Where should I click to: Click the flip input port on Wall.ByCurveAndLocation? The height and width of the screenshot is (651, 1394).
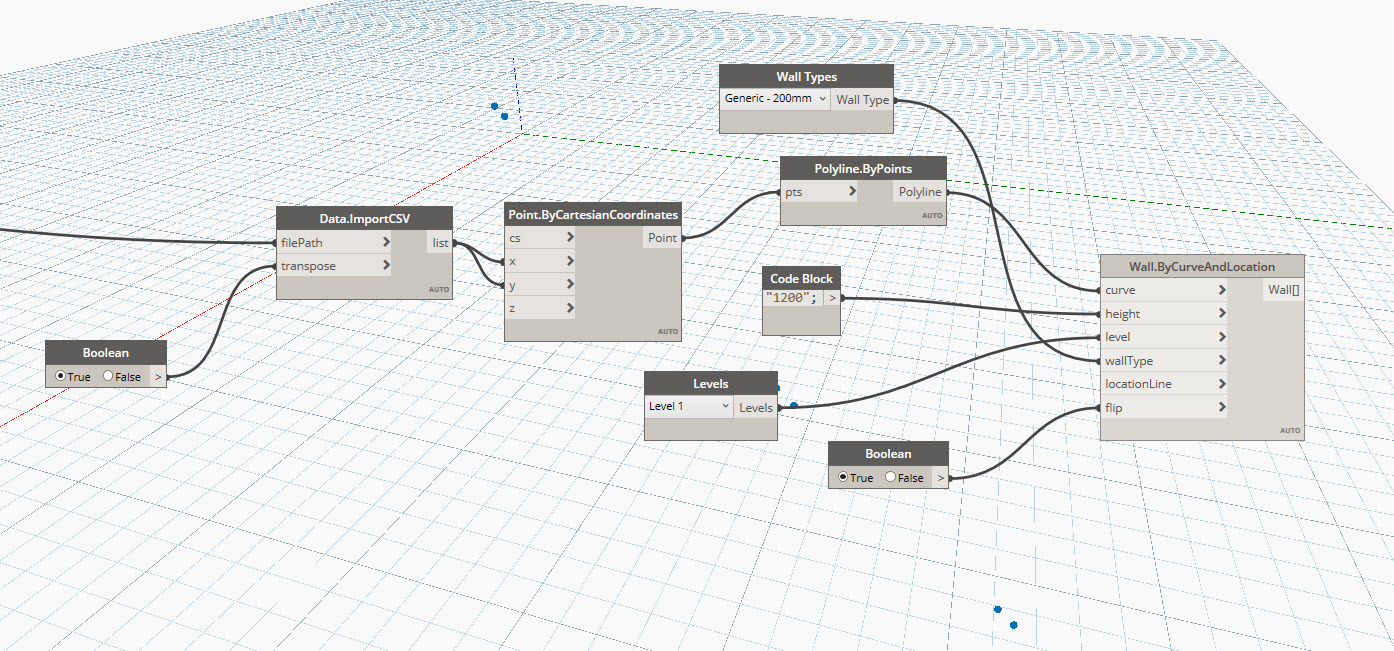1113,407
